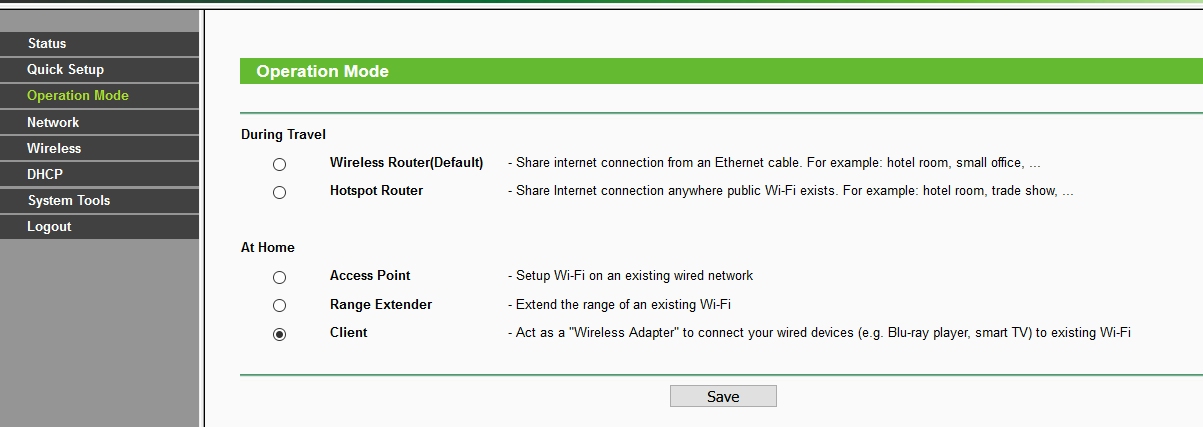Image resolution: width=1203 pixels, height=427 pixels.
Task: Click the Range Extender label text
Action: pyautogui.click(x=381, y=304)
